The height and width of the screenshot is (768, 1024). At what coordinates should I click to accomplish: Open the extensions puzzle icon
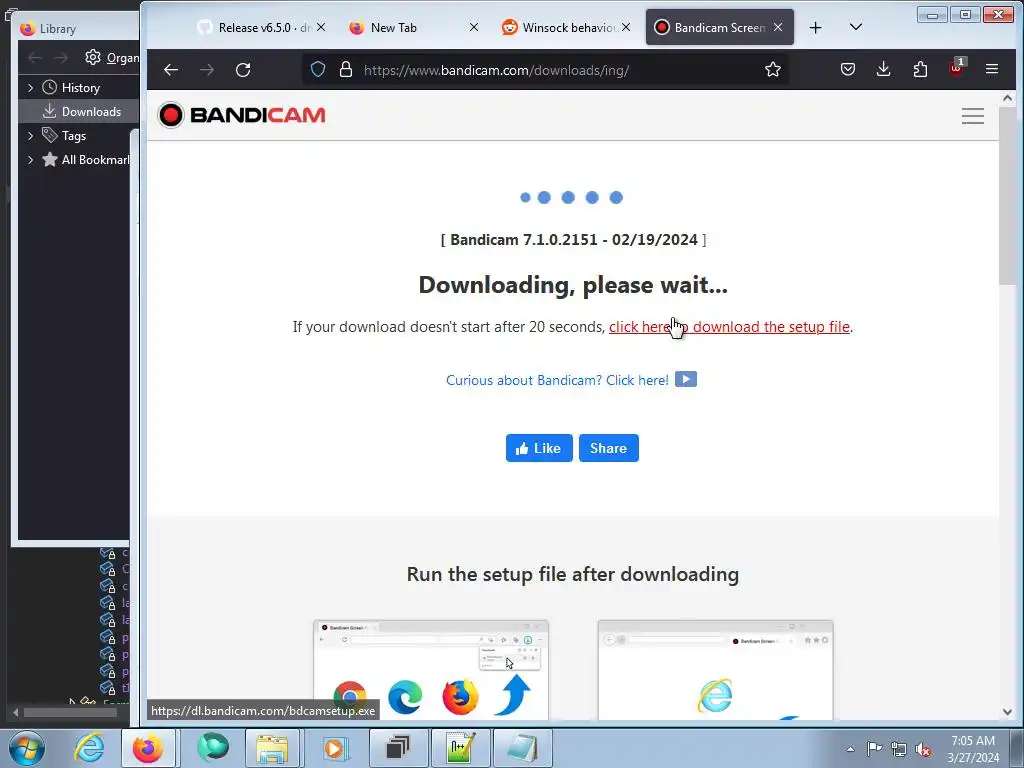(920, 69)
